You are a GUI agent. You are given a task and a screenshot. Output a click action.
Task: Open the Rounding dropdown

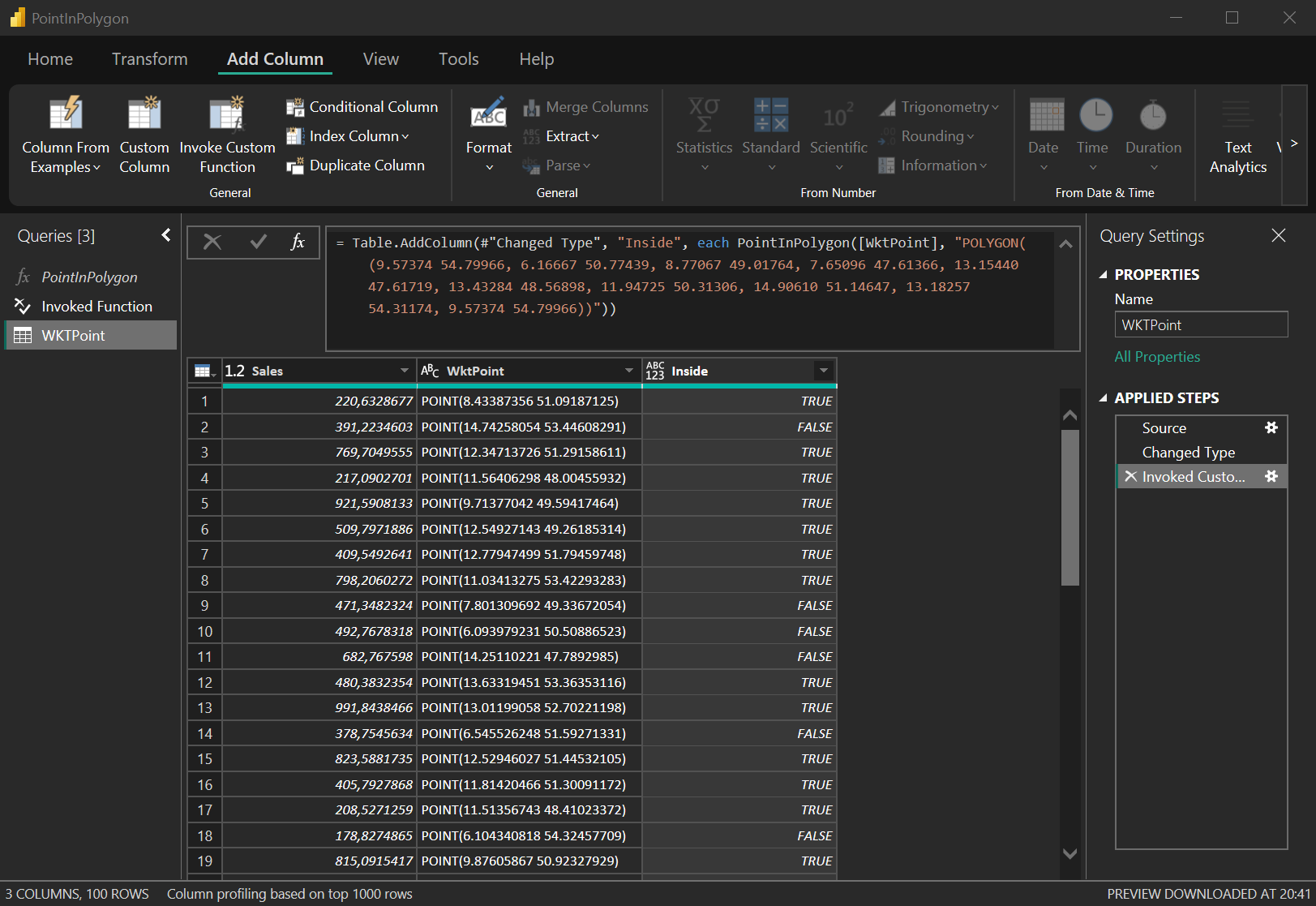pos(971,136)
